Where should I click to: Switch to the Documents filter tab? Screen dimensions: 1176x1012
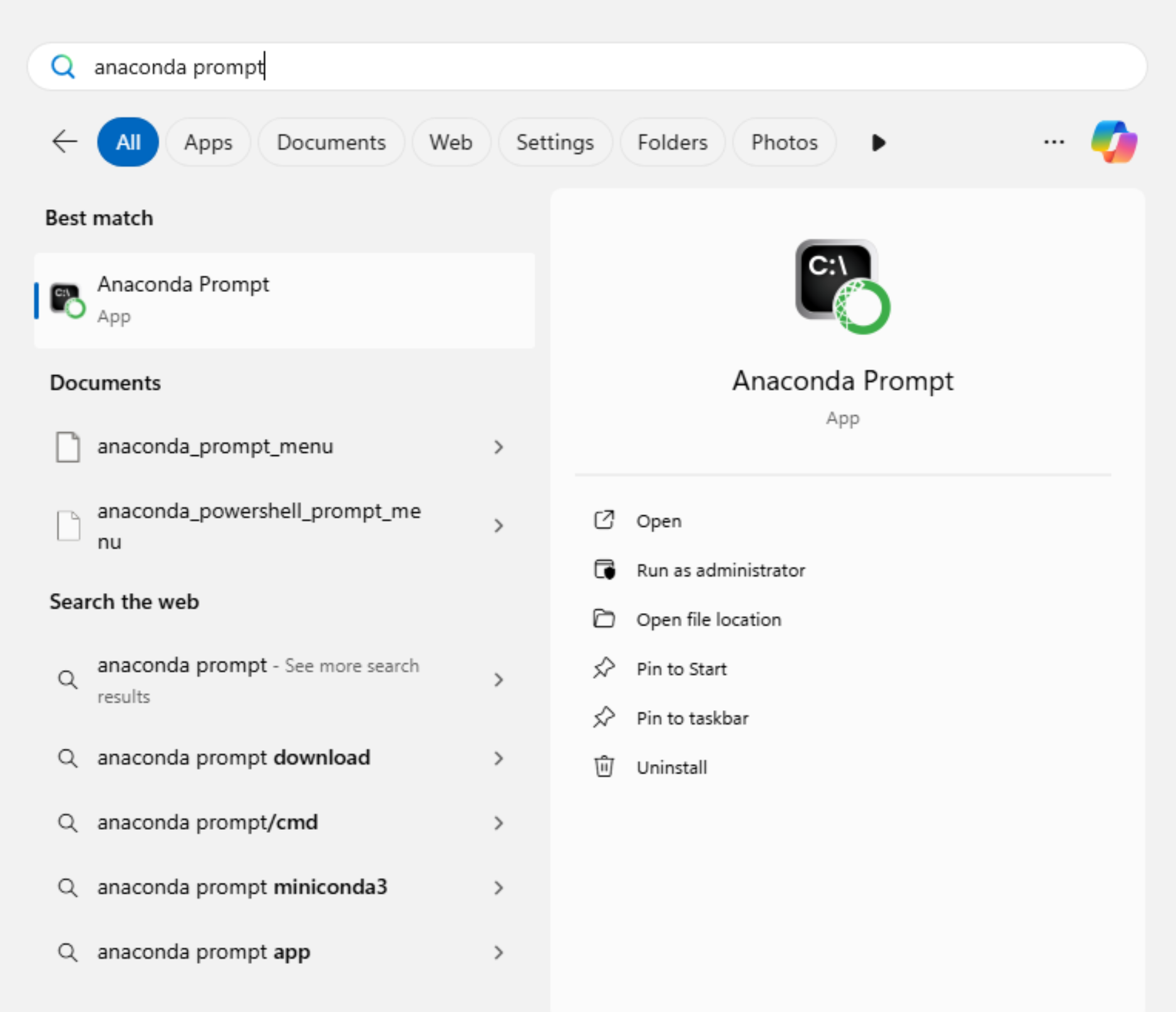331,142
